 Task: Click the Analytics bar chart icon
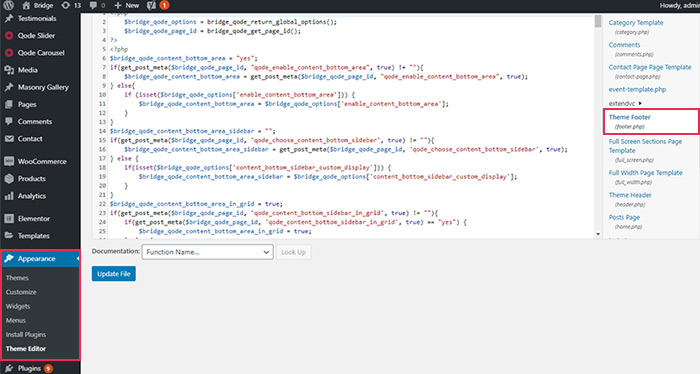point(9,196)
